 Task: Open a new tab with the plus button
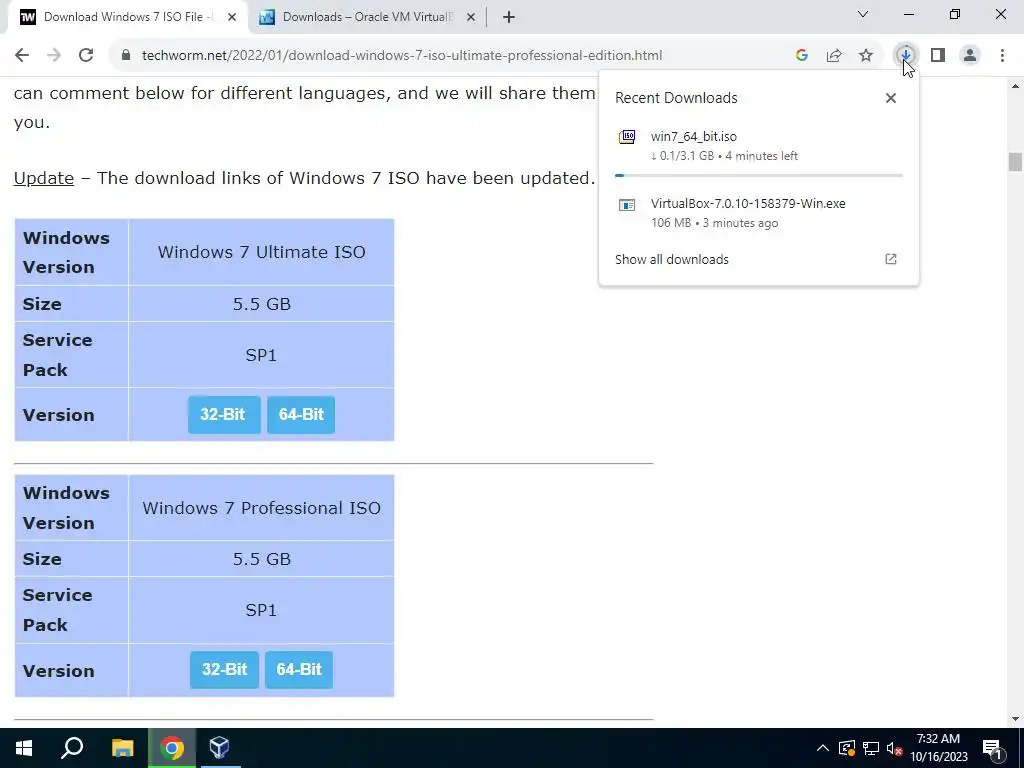pos(509,17)
